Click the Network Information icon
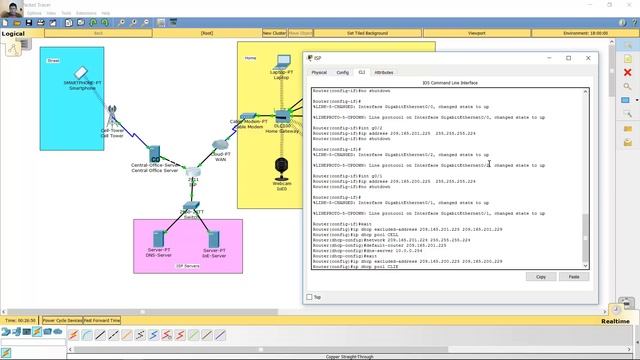Image resolution: width=640 pixels, height=360 pixels. click(622, 23)
